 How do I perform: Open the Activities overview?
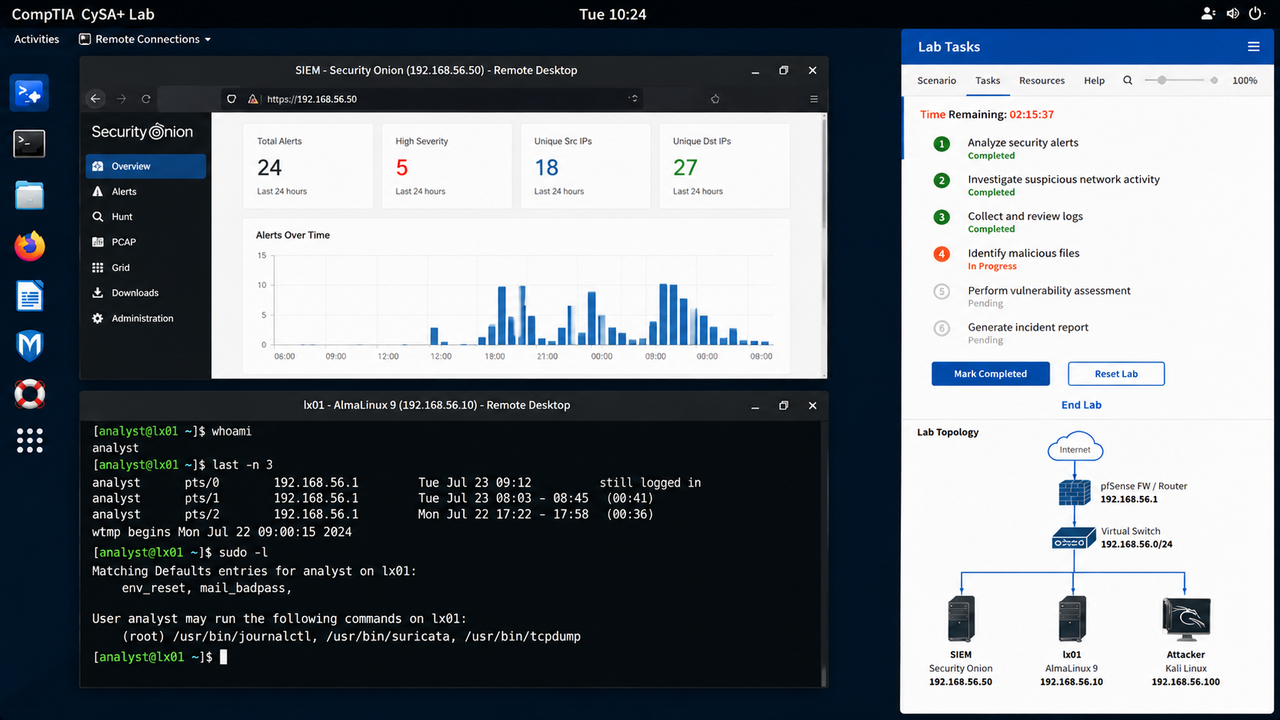click(x=37, y=39)
